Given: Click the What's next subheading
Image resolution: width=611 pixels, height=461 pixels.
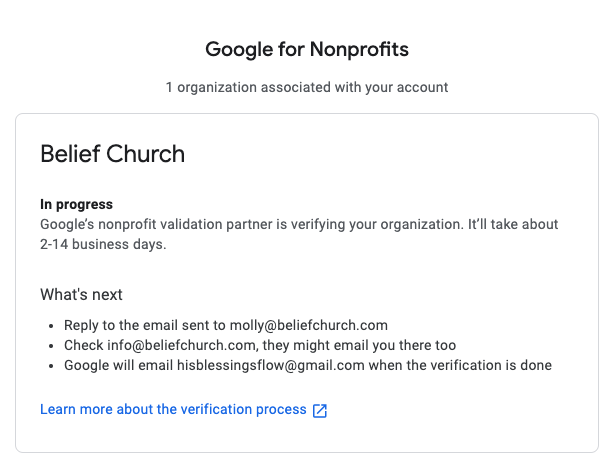Looking at the screenshot, I should tap(81, 295).
